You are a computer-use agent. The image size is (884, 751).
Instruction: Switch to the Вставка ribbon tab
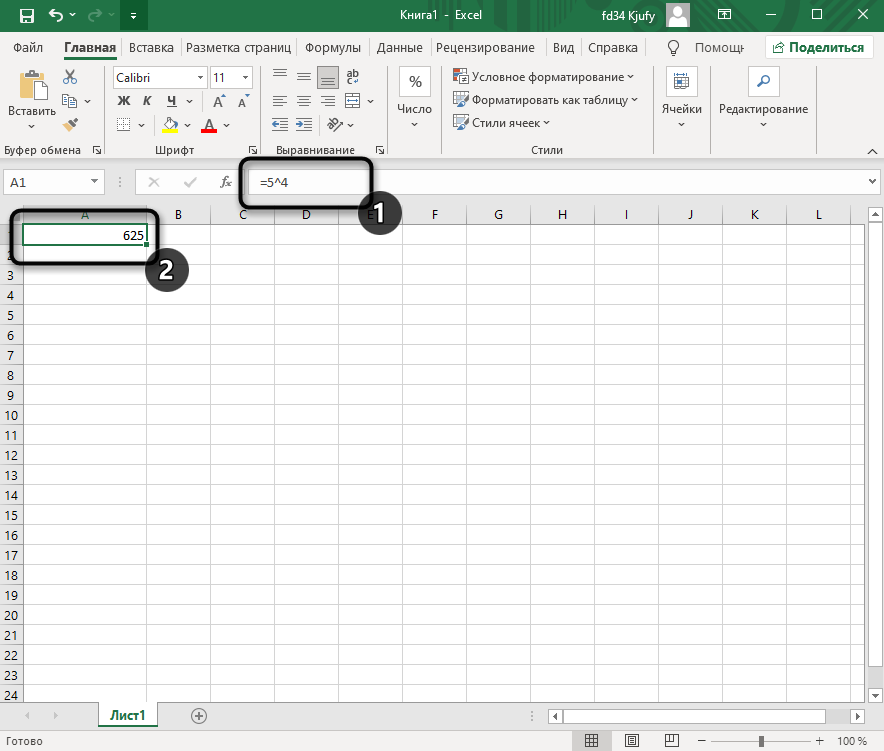tap(151, 47)
